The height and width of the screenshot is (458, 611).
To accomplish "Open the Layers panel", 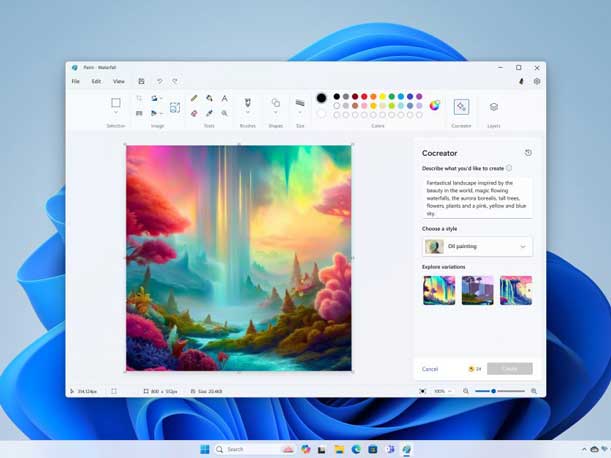I will (493, 107).
